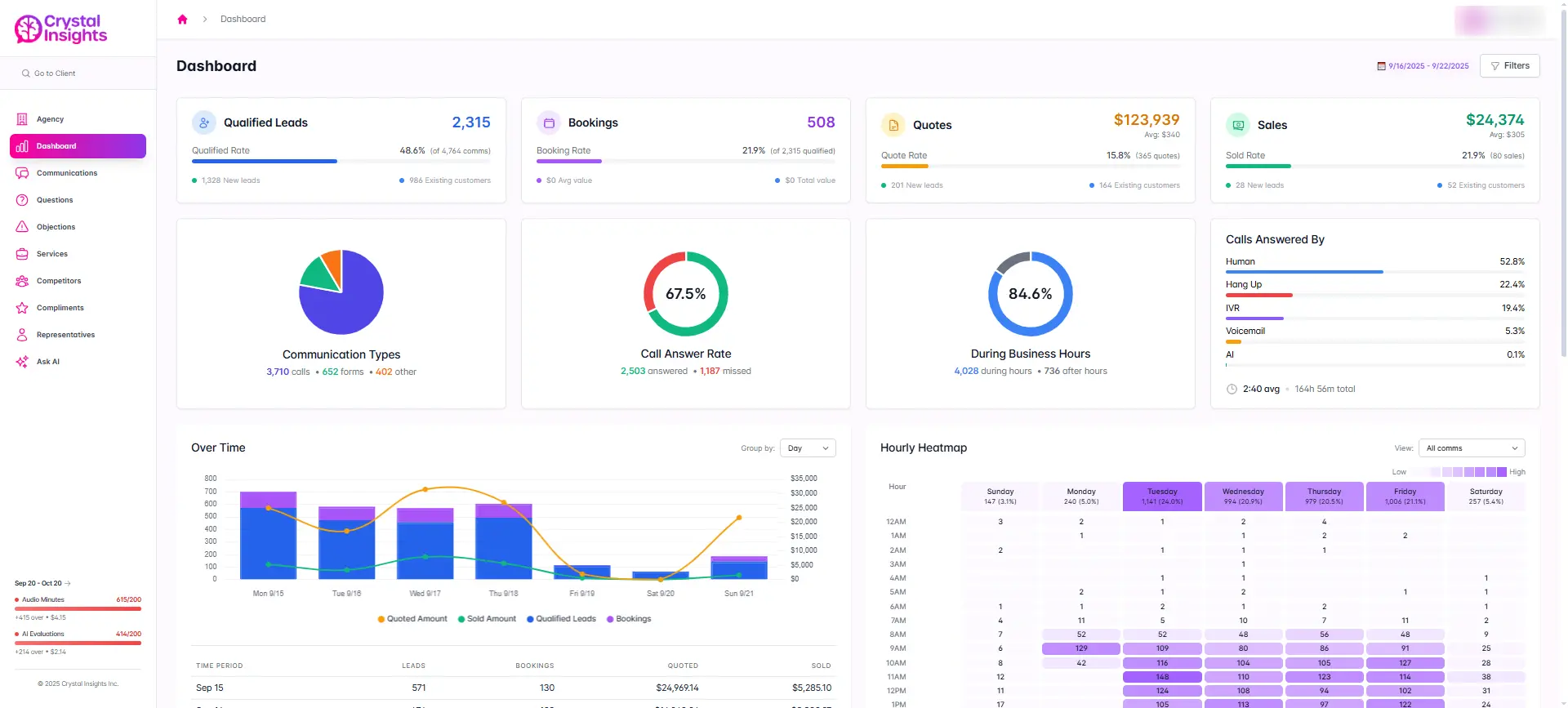Open the Sep 20 - Oct 20 usage link

[x=42, y=583]
